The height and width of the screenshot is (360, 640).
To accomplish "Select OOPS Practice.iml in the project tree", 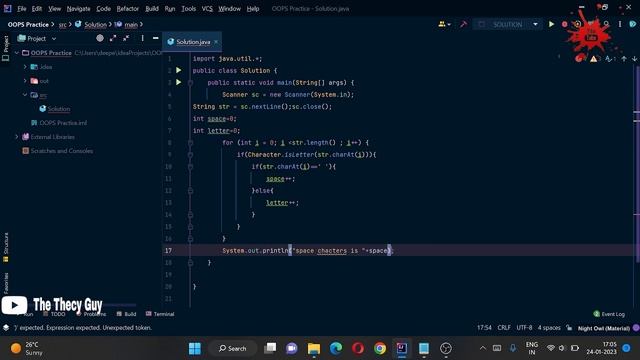I will (x=63, y=122).
